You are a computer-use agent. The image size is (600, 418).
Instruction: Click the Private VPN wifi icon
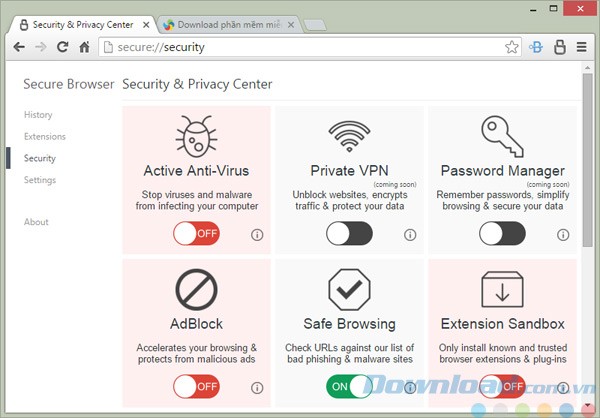[x=349, y=136]
